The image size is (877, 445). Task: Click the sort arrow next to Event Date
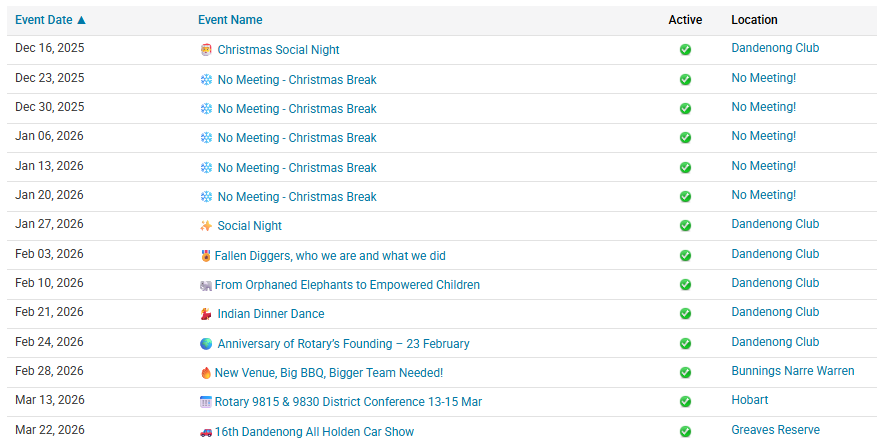point(81,20)
